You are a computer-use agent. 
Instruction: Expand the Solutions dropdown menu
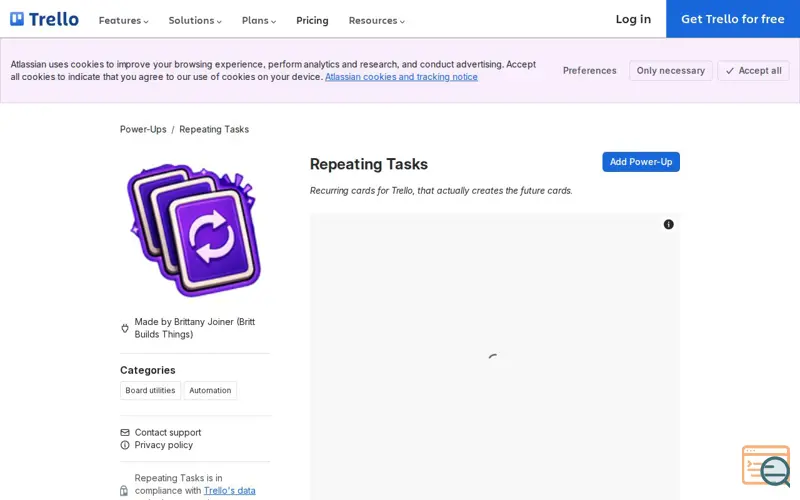pos(195,20)
